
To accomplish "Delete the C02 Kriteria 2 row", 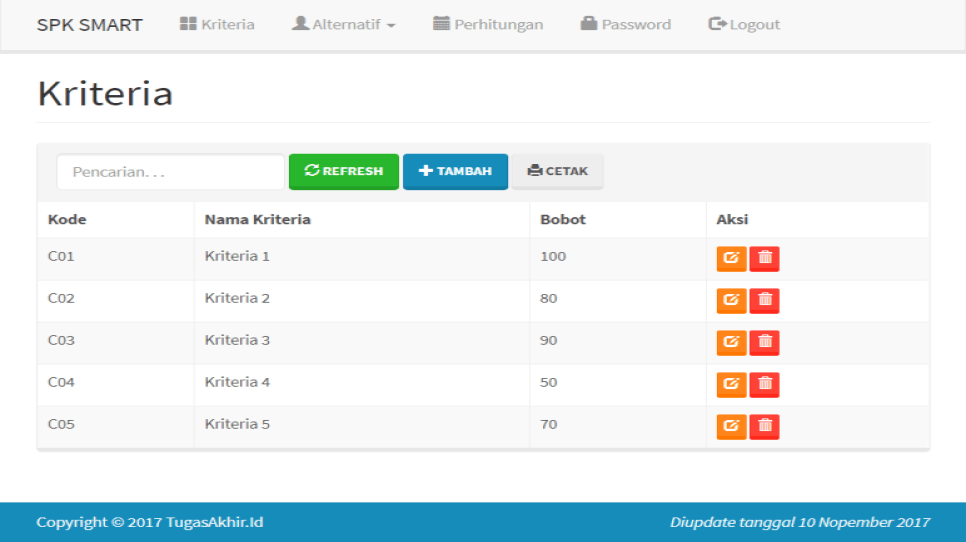I will coord(765,301).
